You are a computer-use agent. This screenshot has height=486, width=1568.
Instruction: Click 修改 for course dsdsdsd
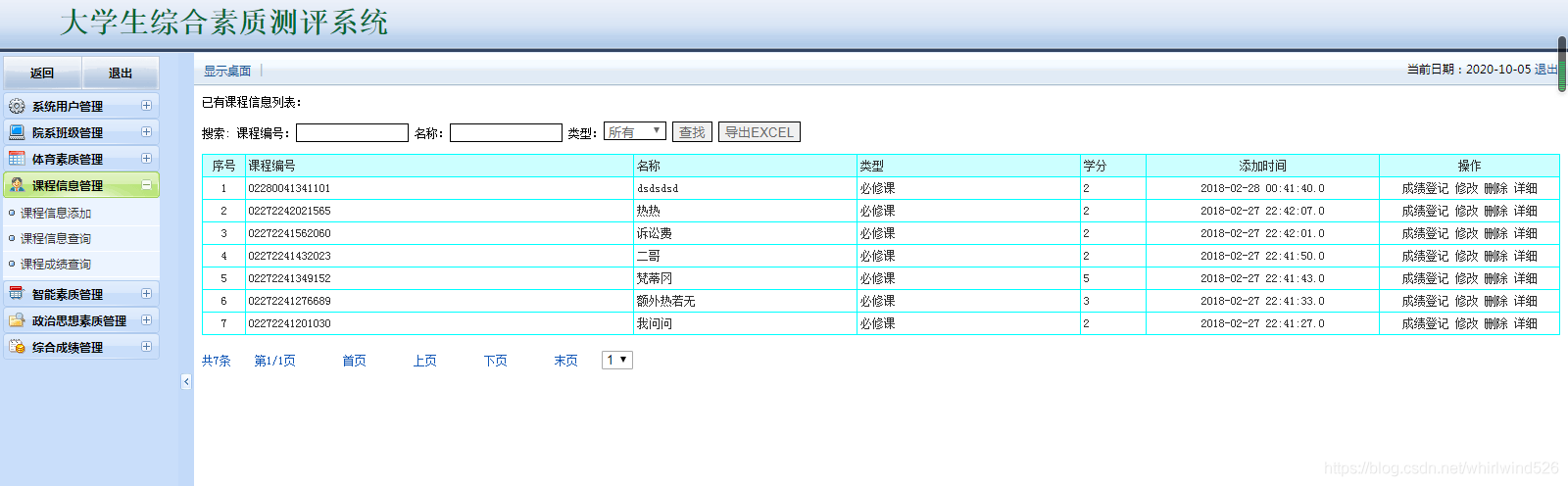[x=1466, y=188]
